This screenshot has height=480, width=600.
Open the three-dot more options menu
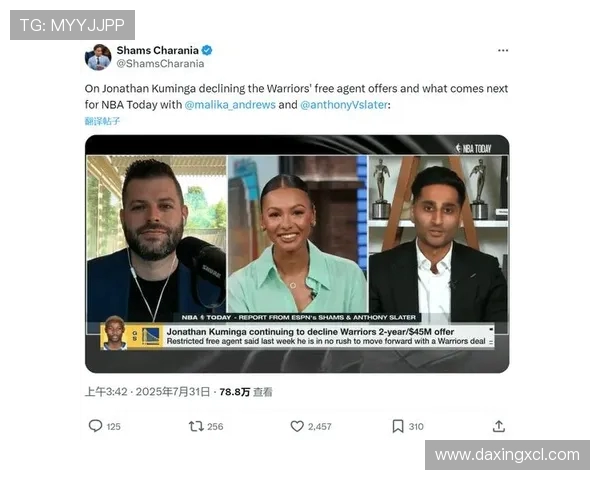tap(503, 51)
